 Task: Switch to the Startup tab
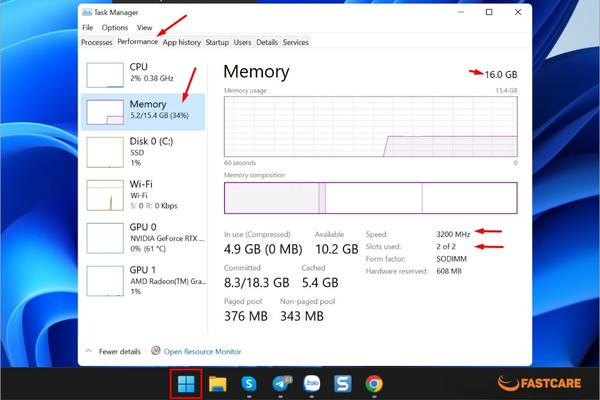coord(217,42)
